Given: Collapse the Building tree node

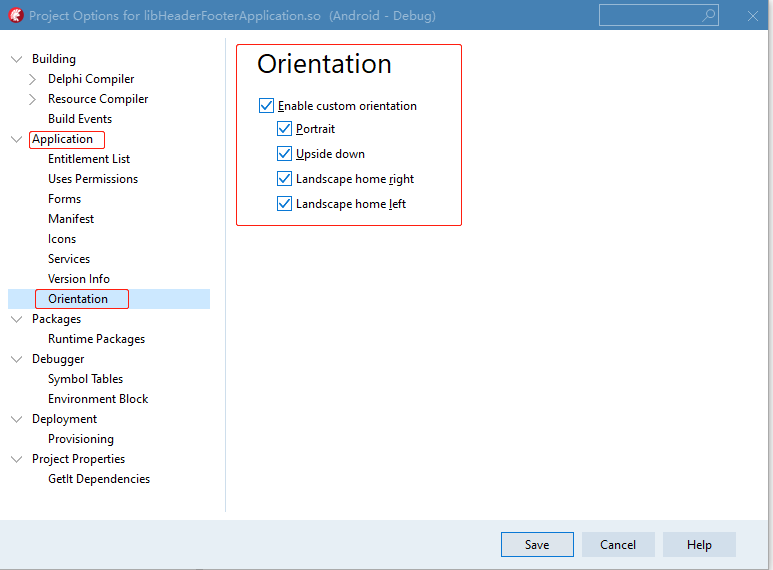Looking at the screenshot, I should 16,59.
